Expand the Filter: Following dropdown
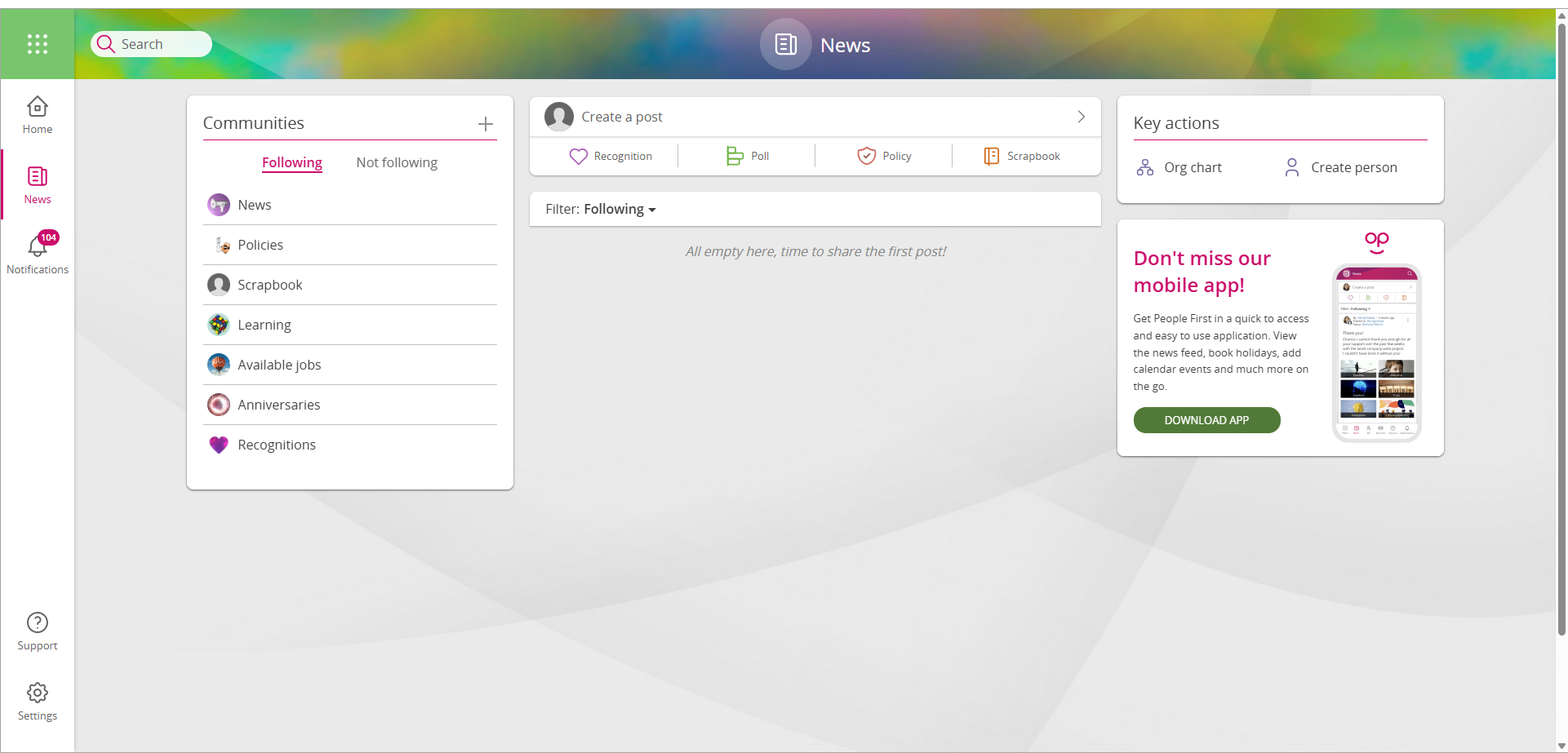This screenshot has width=1568, height=753. [602, 210]
